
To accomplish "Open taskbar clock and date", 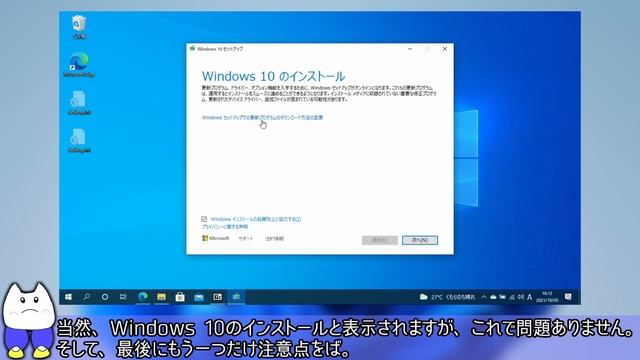I will coord(547,297).
